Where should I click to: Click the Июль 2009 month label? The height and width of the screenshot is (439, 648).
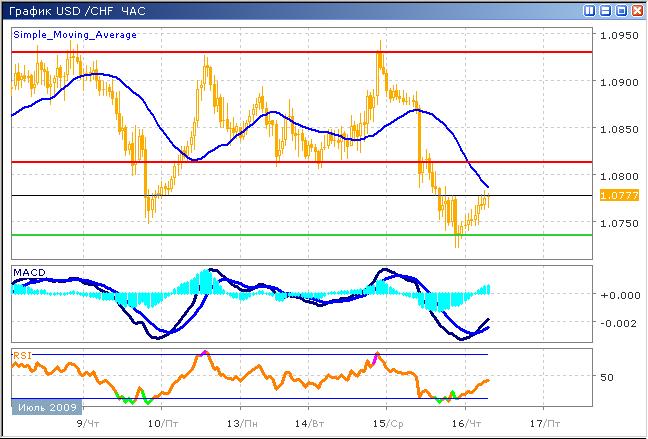click(46, 407)
